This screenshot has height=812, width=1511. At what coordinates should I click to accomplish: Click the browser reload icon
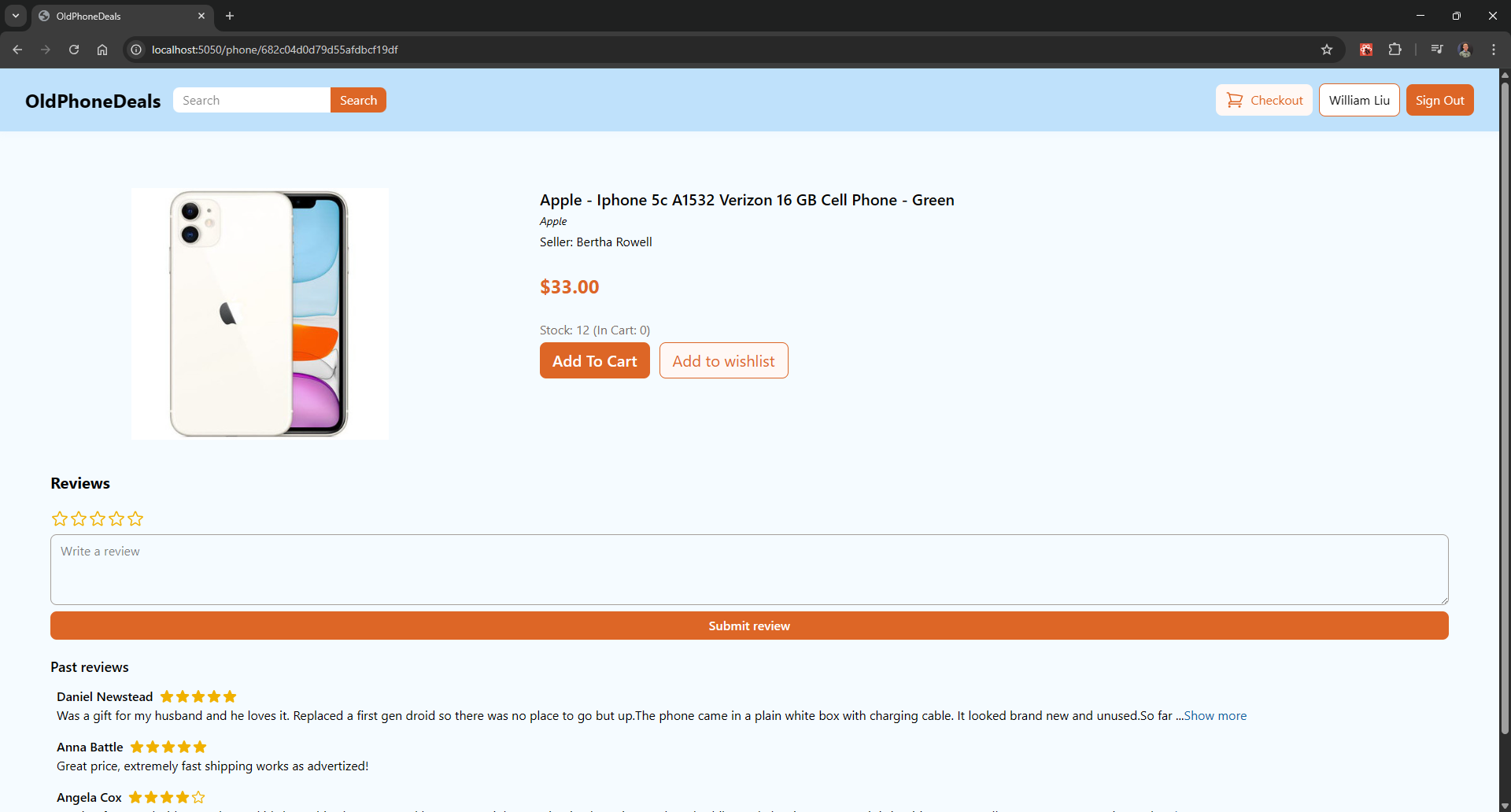pos(73,50)
